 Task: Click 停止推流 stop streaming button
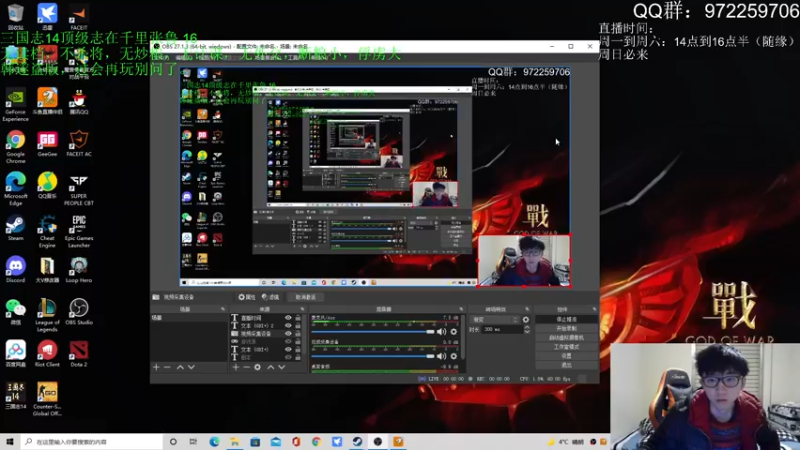(x=566, y=319)
